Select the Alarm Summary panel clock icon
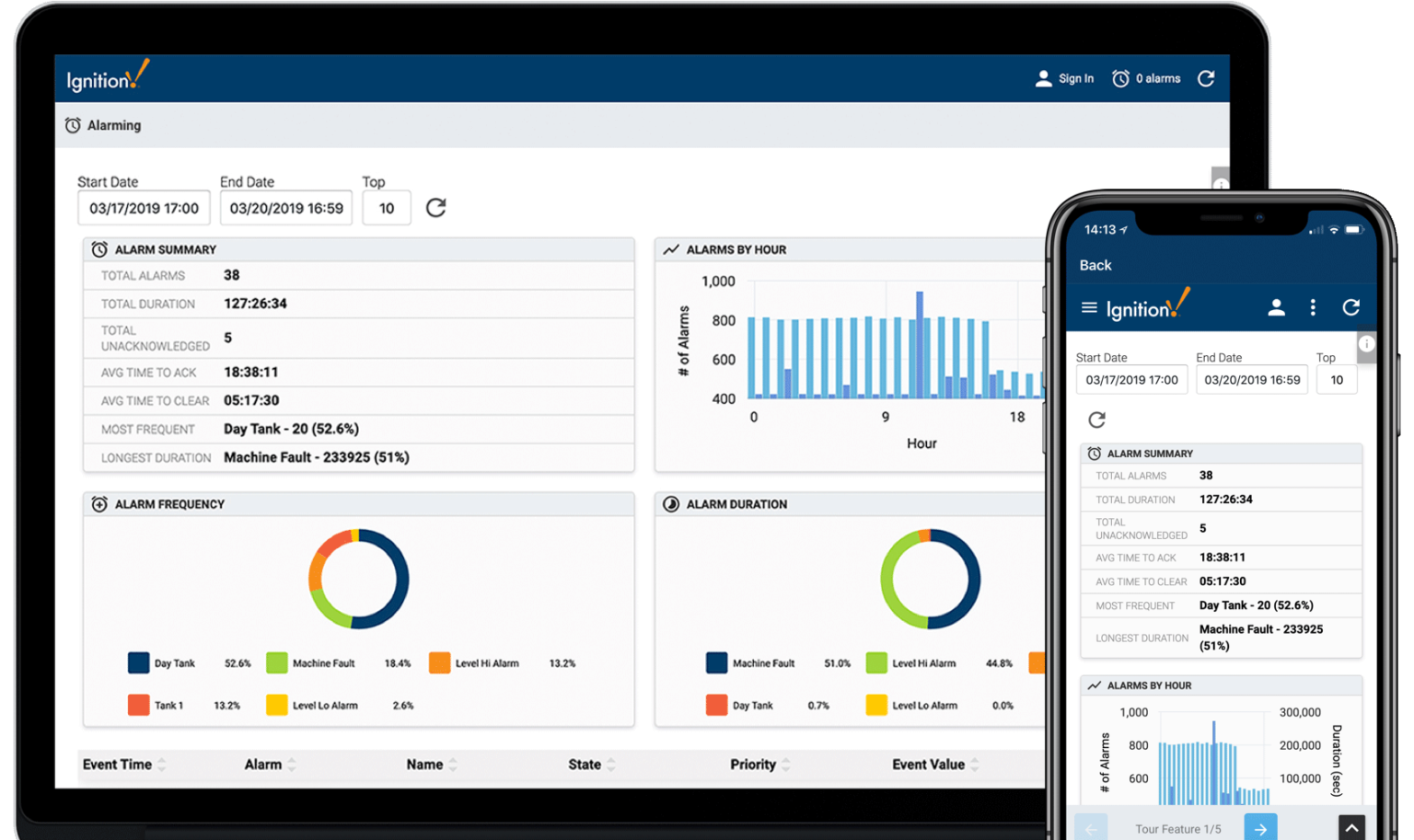This screenshot has height=840, width=1414. point(99,248)
